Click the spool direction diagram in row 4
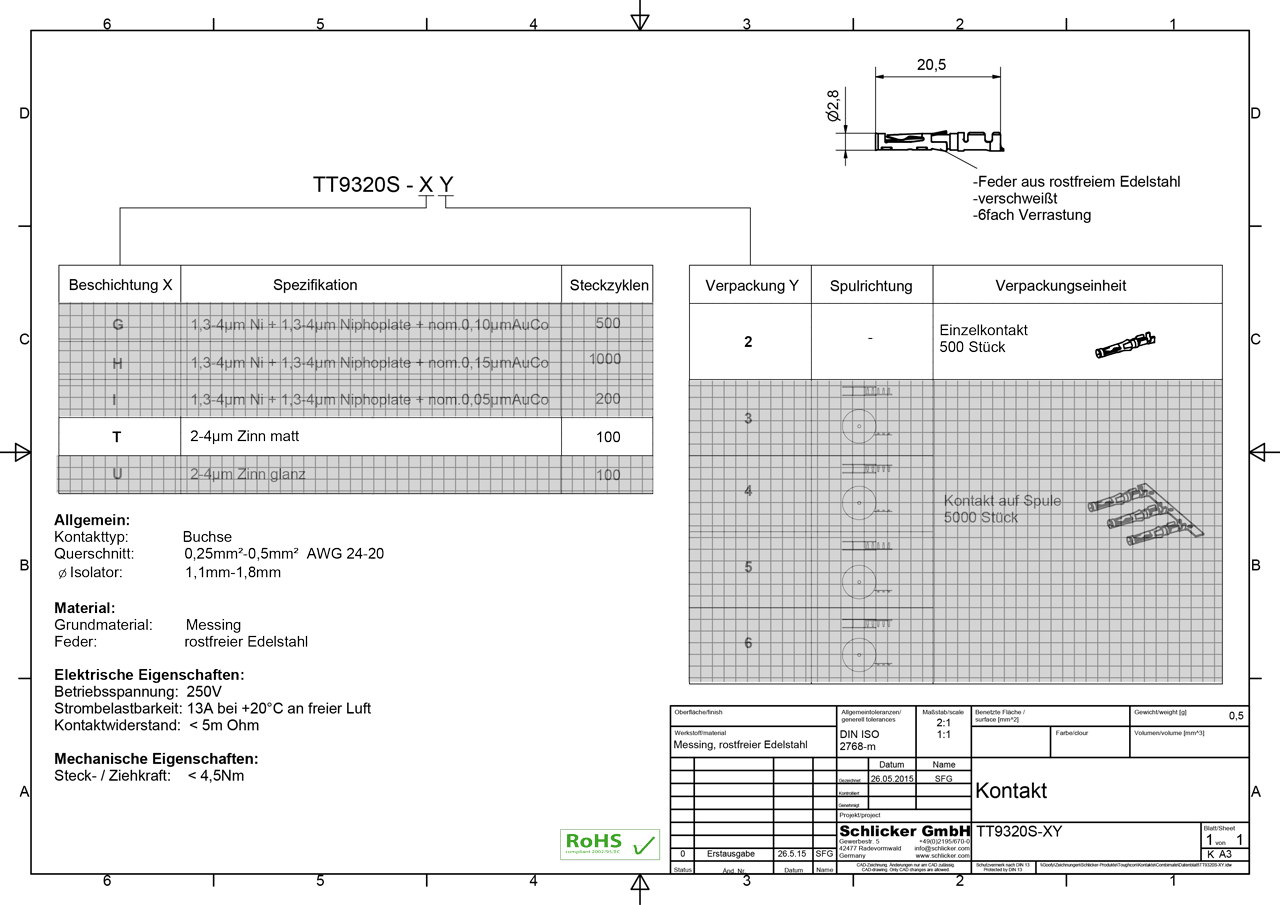 pyautogui.click(x=866, y=491)
